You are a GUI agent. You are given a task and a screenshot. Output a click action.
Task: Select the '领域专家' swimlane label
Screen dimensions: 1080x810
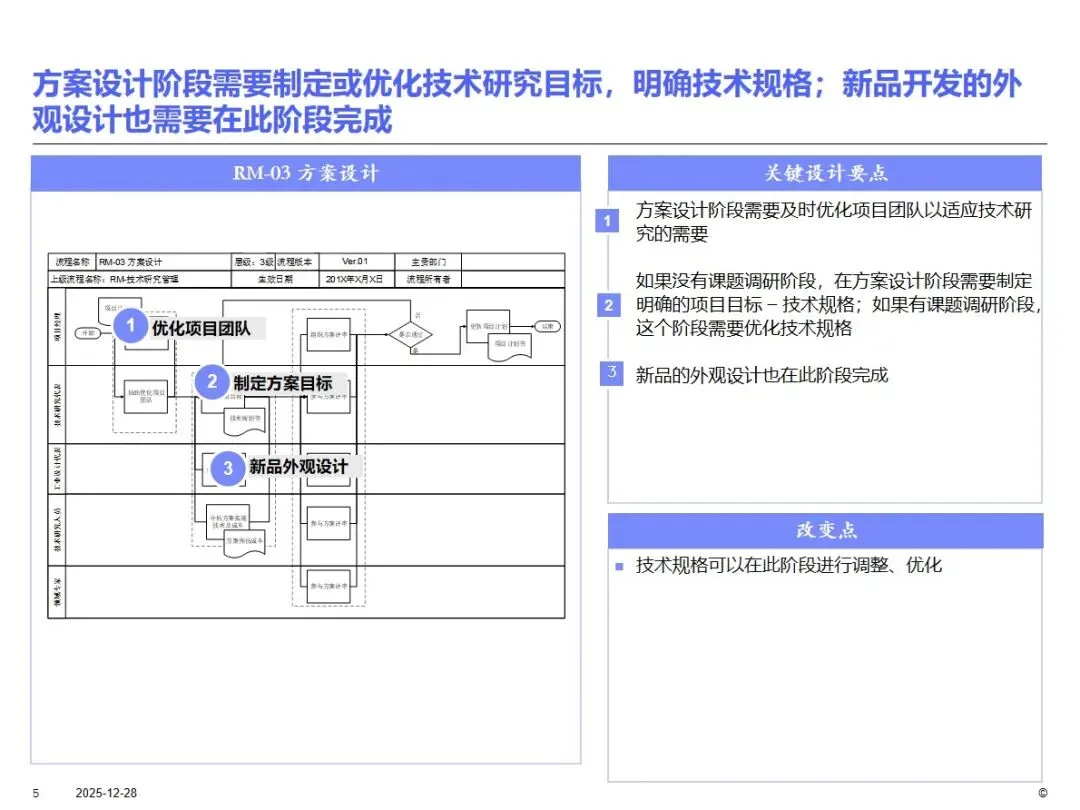[x=57, y=592]
